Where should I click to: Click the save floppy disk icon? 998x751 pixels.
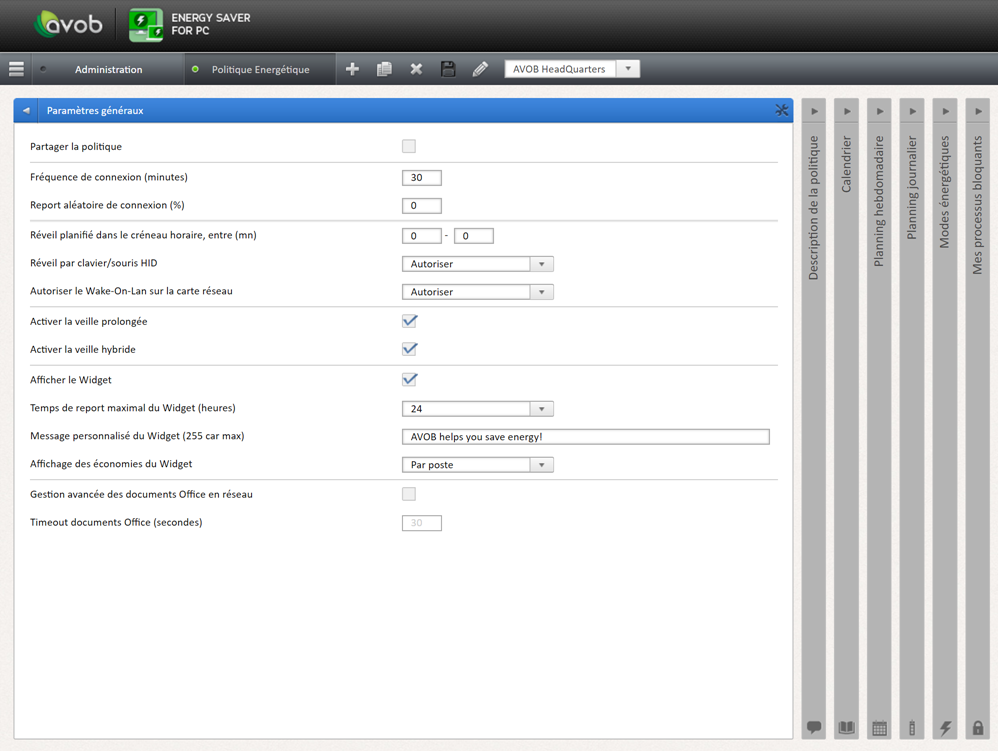click(x=448, y=69)
